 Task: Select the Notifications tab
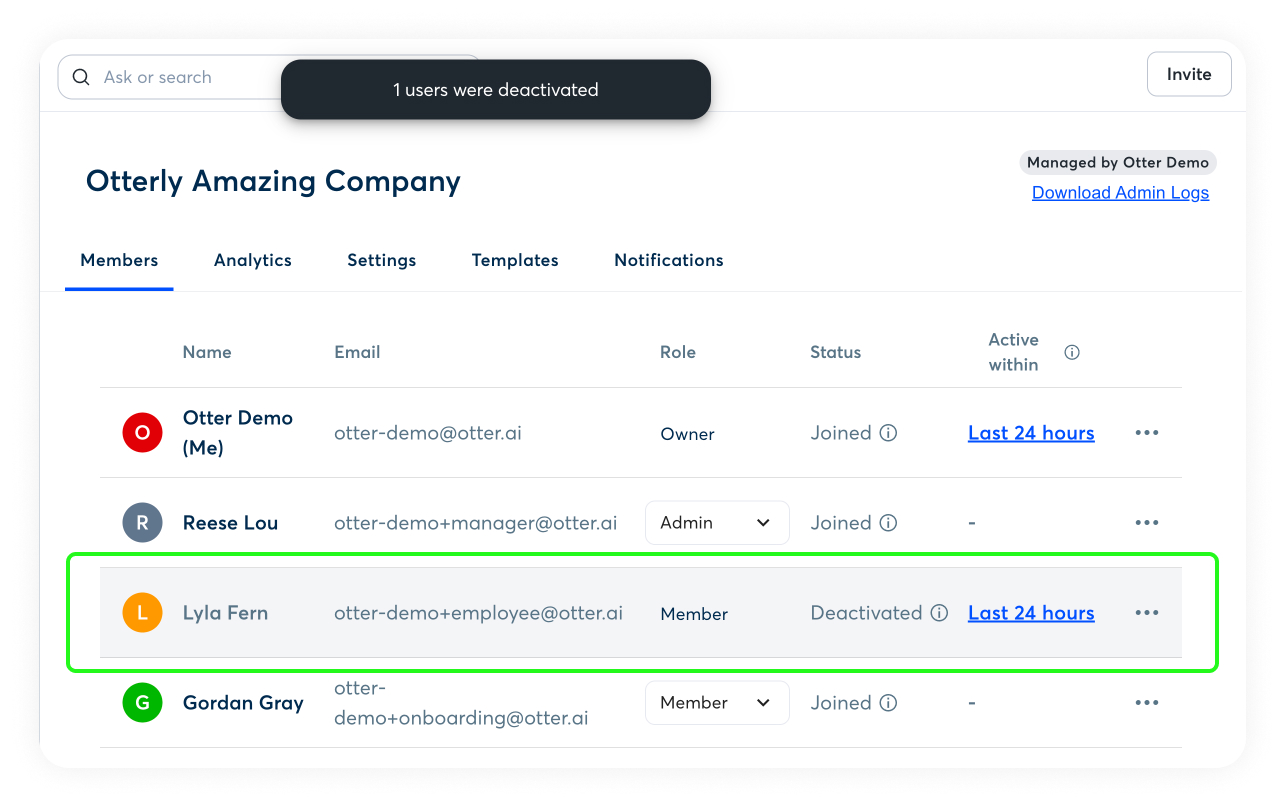pyautogui.click(x=668, y=260)
